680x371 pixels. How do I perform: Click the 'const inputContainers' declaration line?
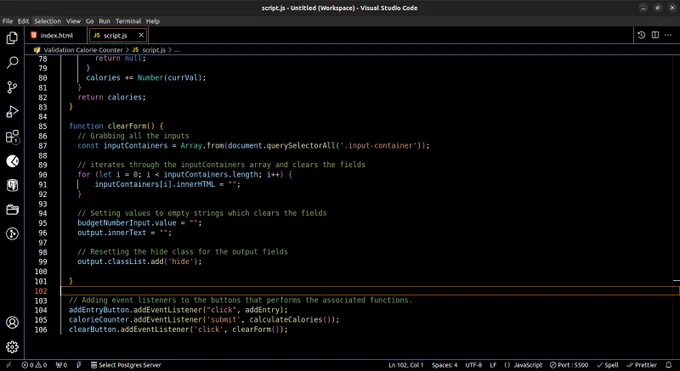253,146
